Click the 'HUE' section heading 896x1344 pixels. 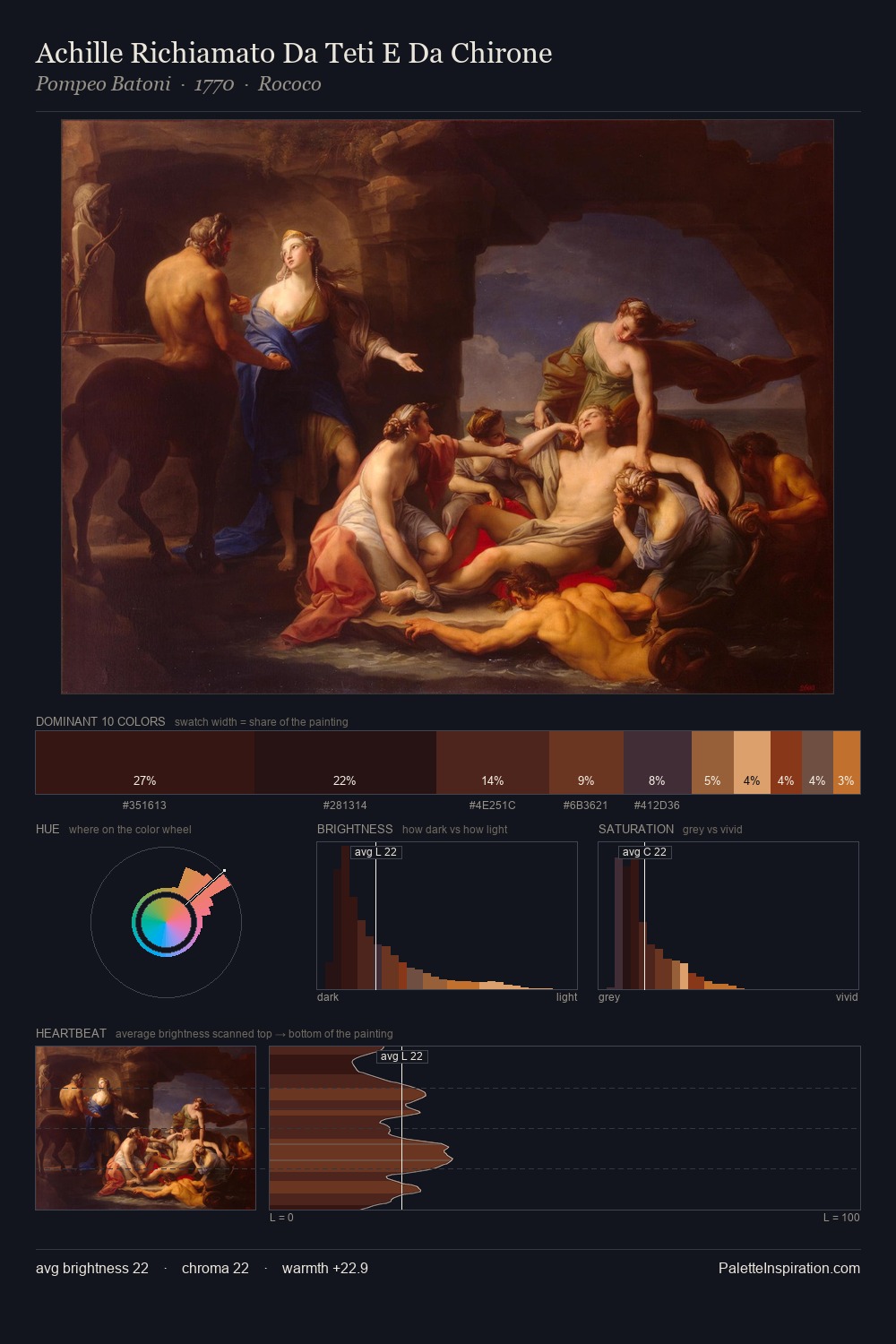(x=47, y=829)
